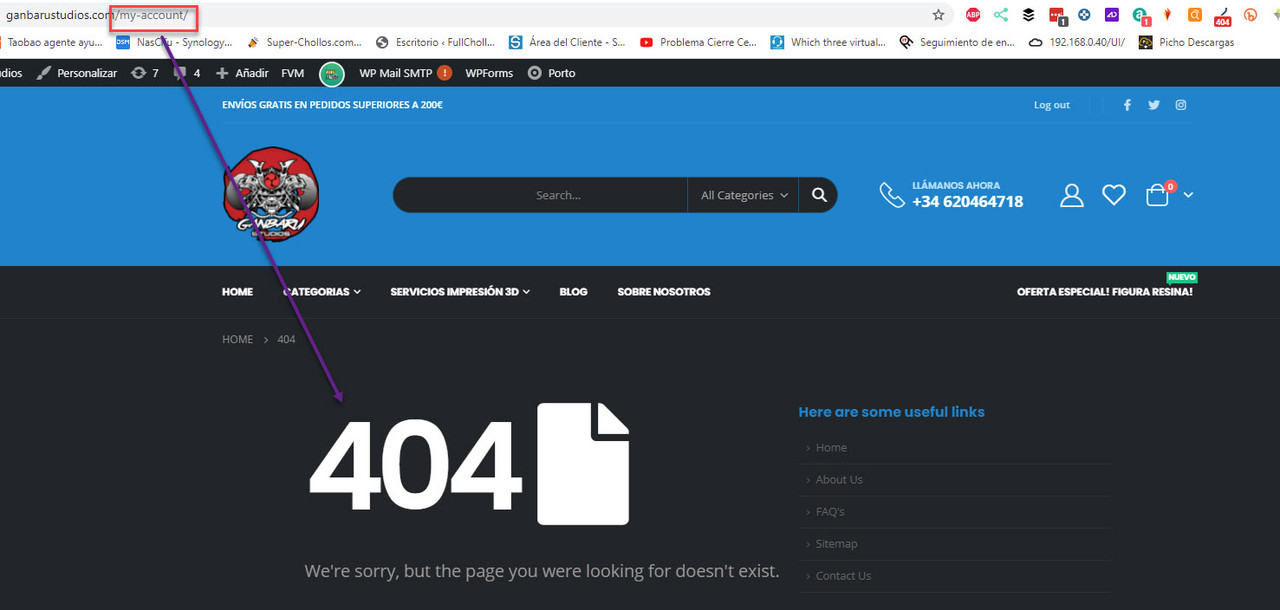Viewport: 1280px width, 610px height.
Task: Open the shopping cart icon
Action: (x=1158, y=194)
